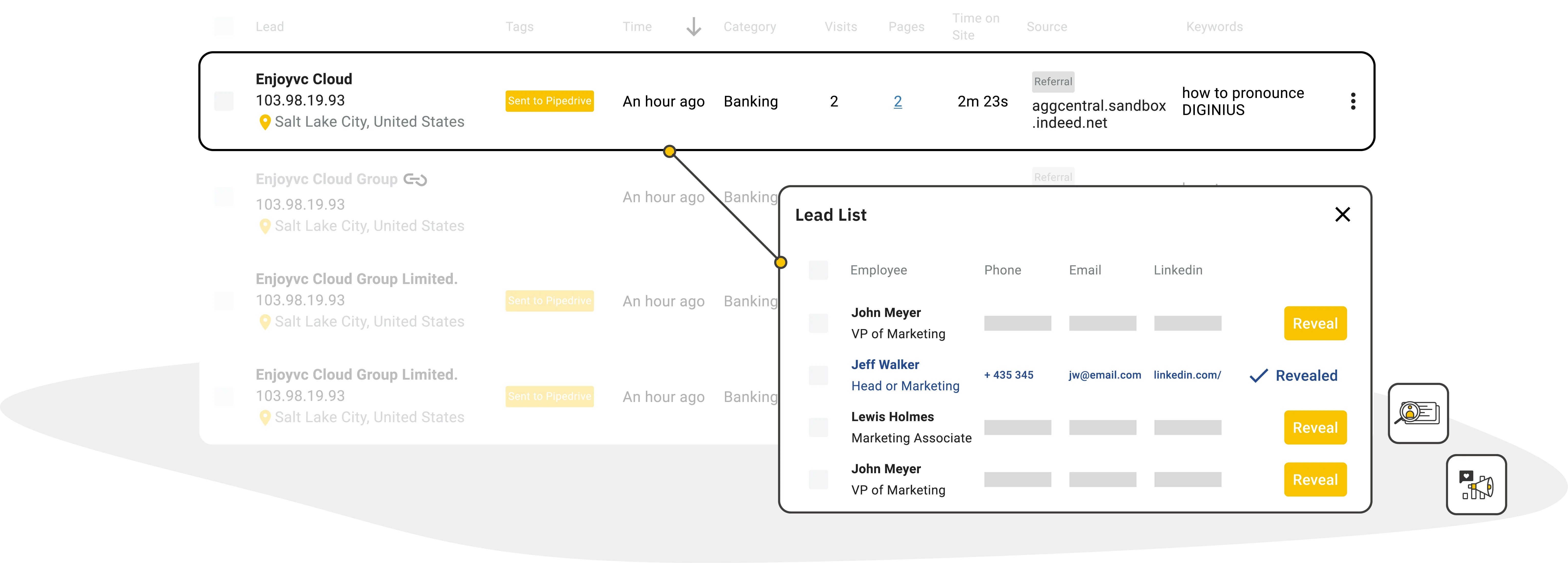Tick the Employee header checkbox in Lead List
Image resolution: width=1568 pixels, height=563 pixels.
coord(818,270)
